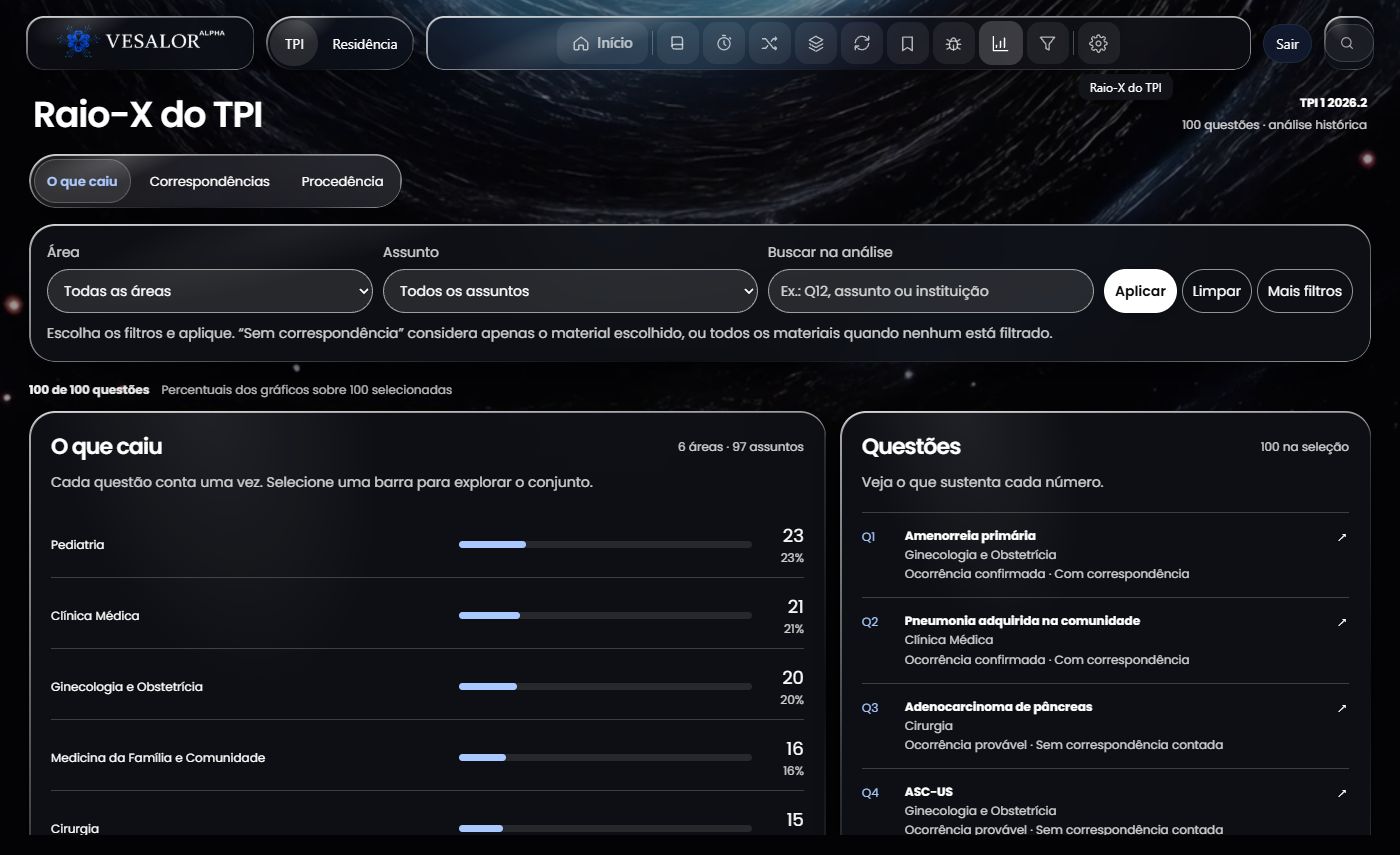Expand the Mais filtros options

click(x=1304, y=291)
